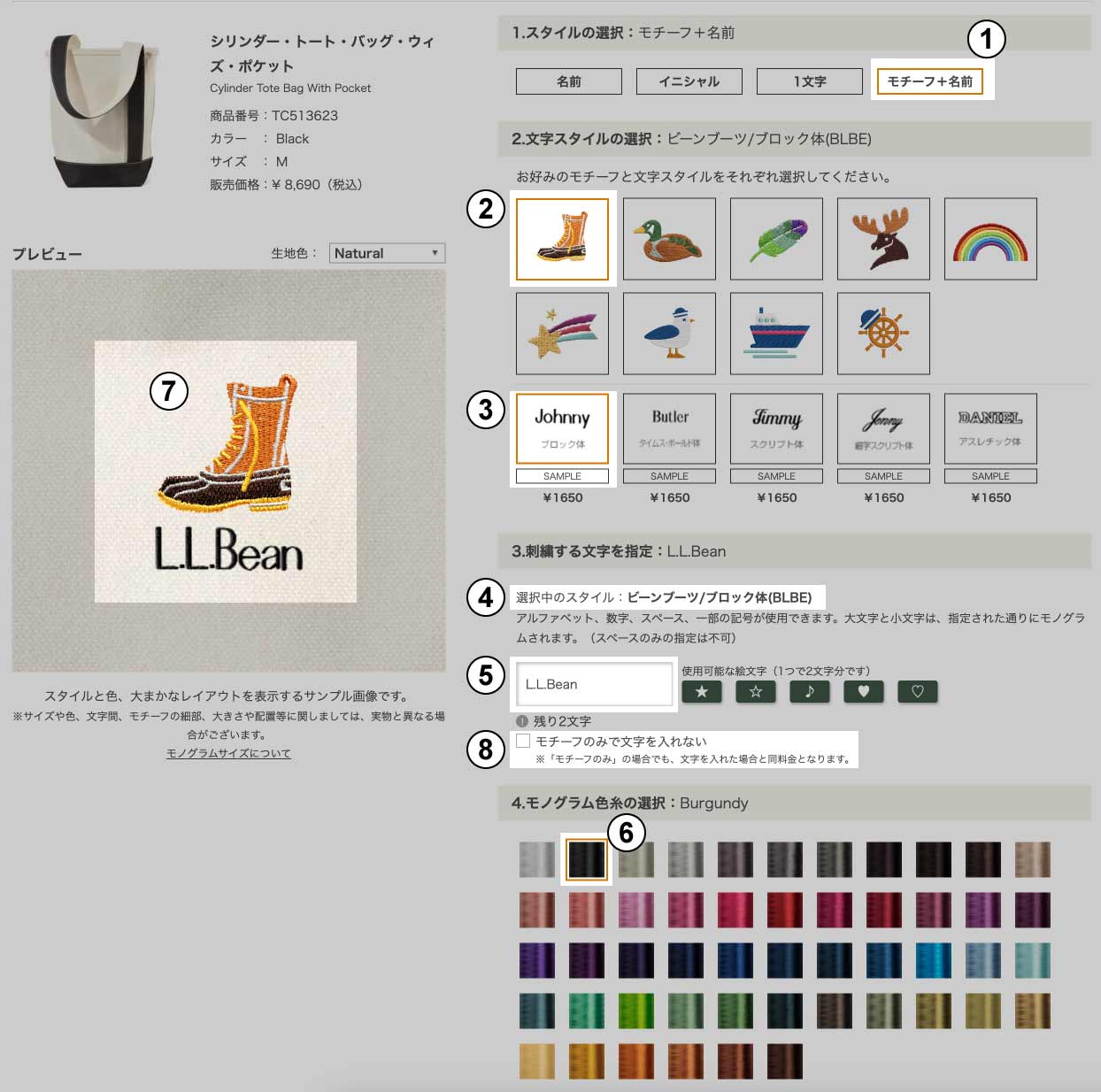This screenshot has width=1101, height=1092.
Task: Choose the mallard duck motif
Action: click(x=669, y=239)
